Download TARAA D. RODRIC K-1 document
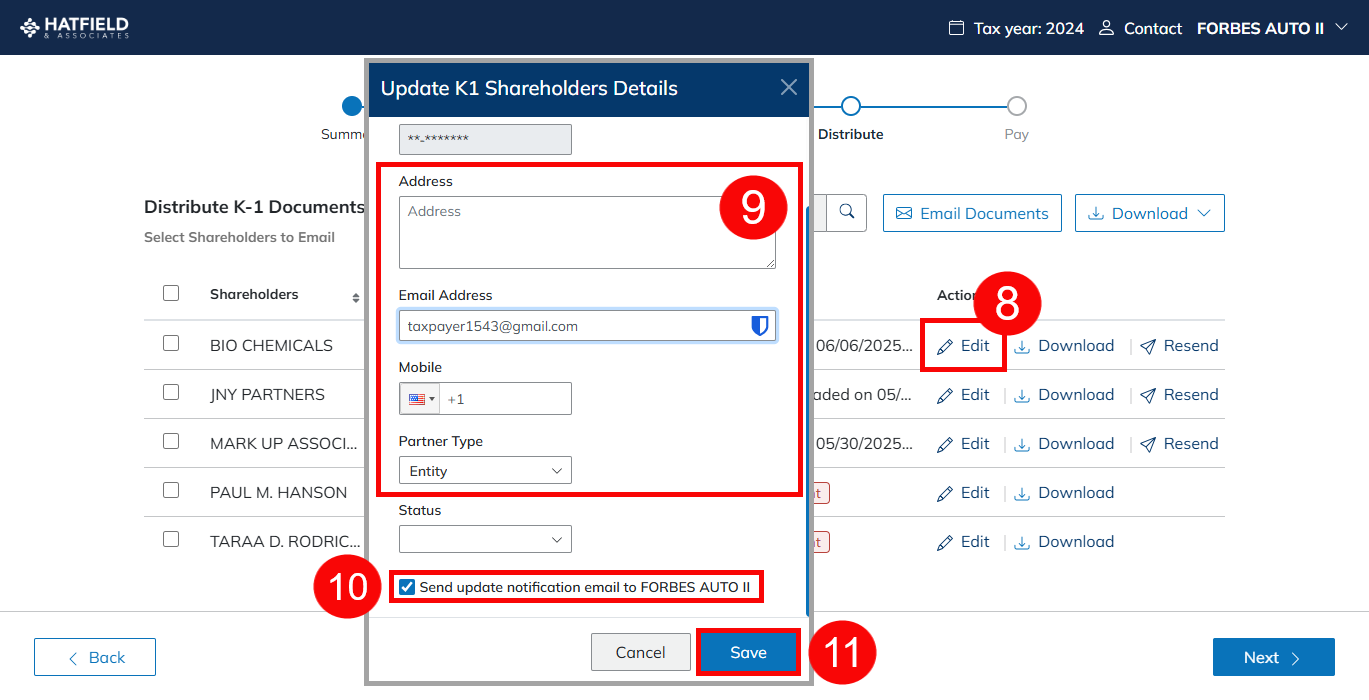The height and width of the screenshot is (700, 1369). point(1064,542)
